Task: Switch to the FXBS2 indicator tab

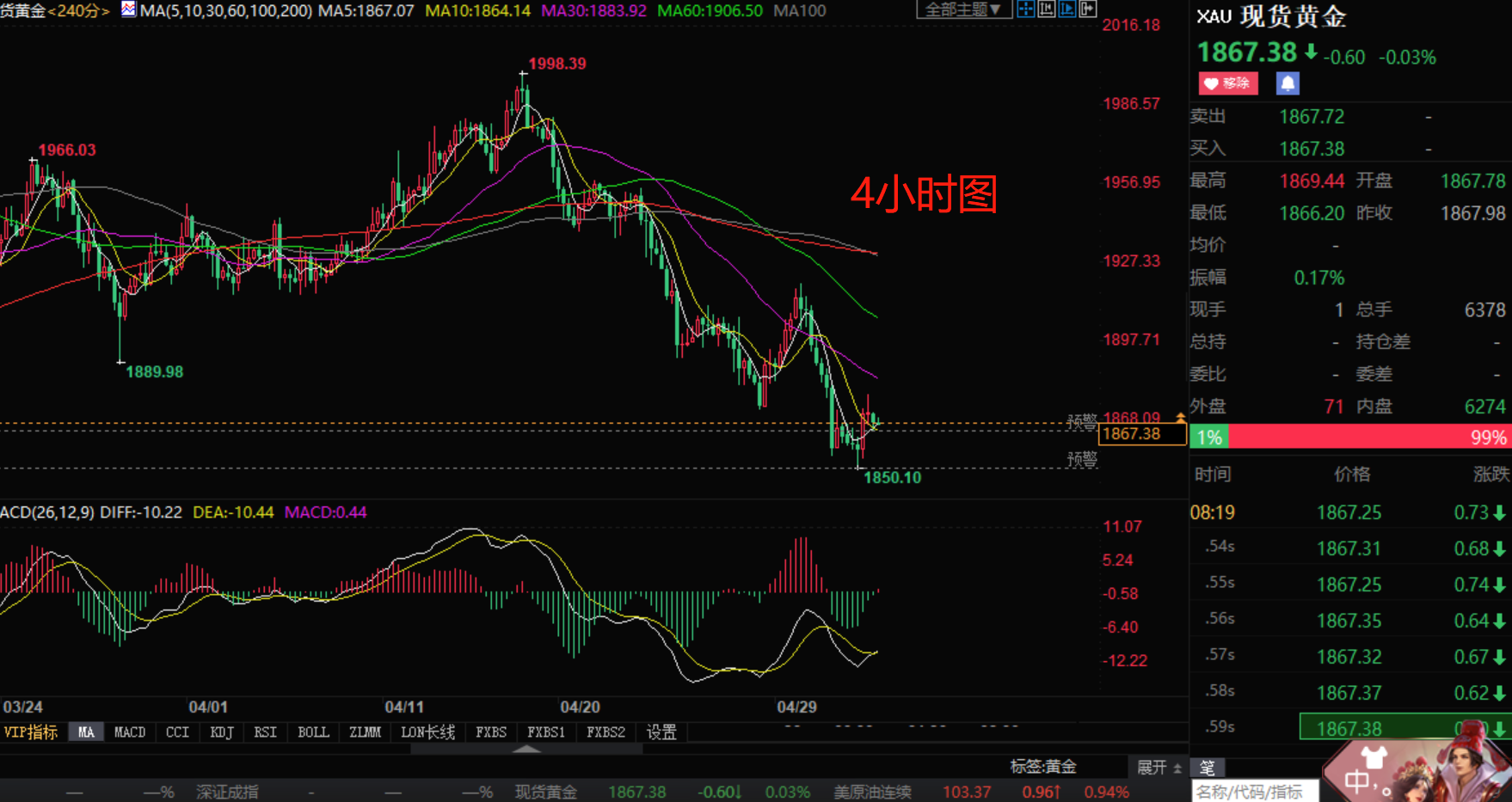Action: tap(605, 732)
